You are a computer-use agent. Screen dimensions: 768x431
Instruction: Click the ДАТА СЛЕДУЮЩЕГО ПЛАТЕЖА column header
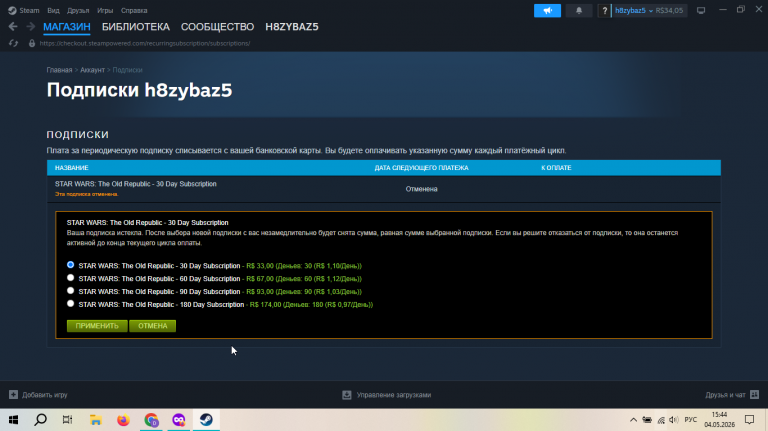tap(421, 168)
